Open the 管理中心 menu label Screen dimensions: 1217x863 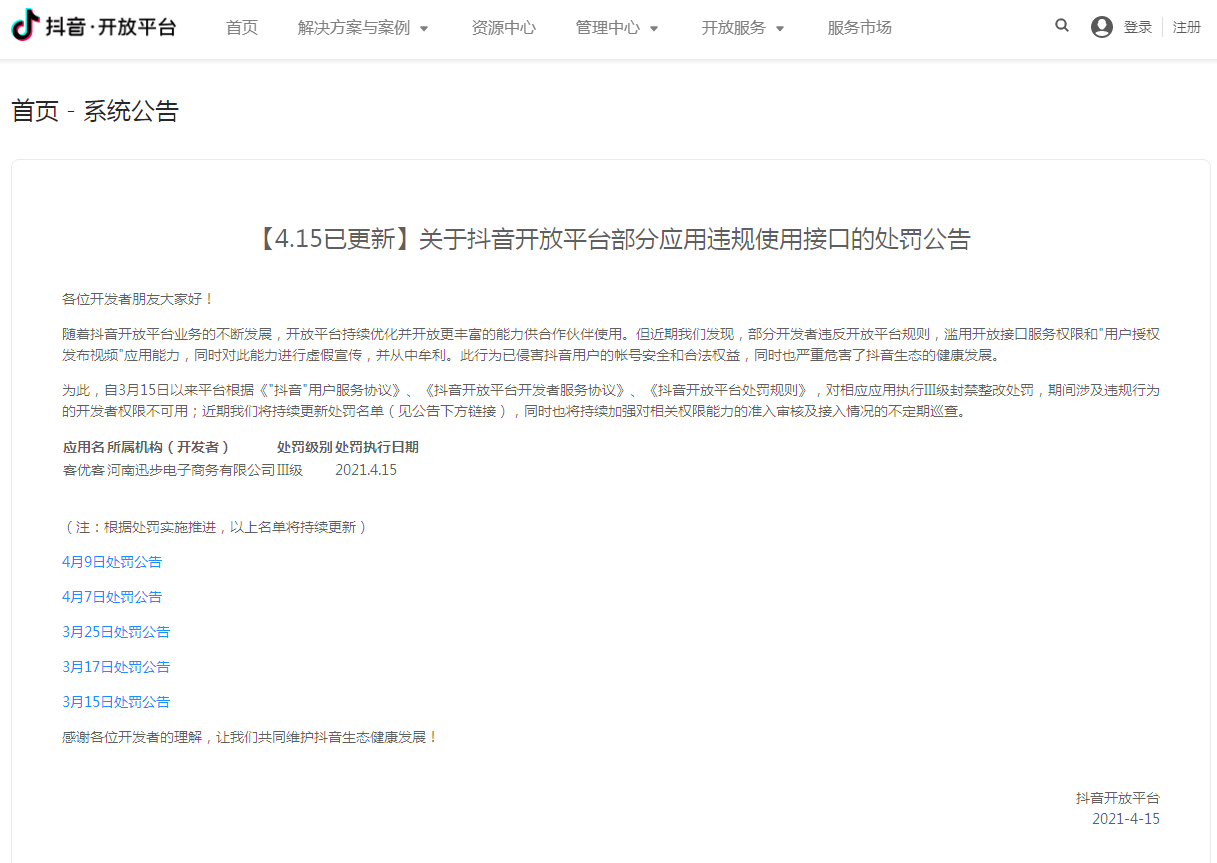608,28
